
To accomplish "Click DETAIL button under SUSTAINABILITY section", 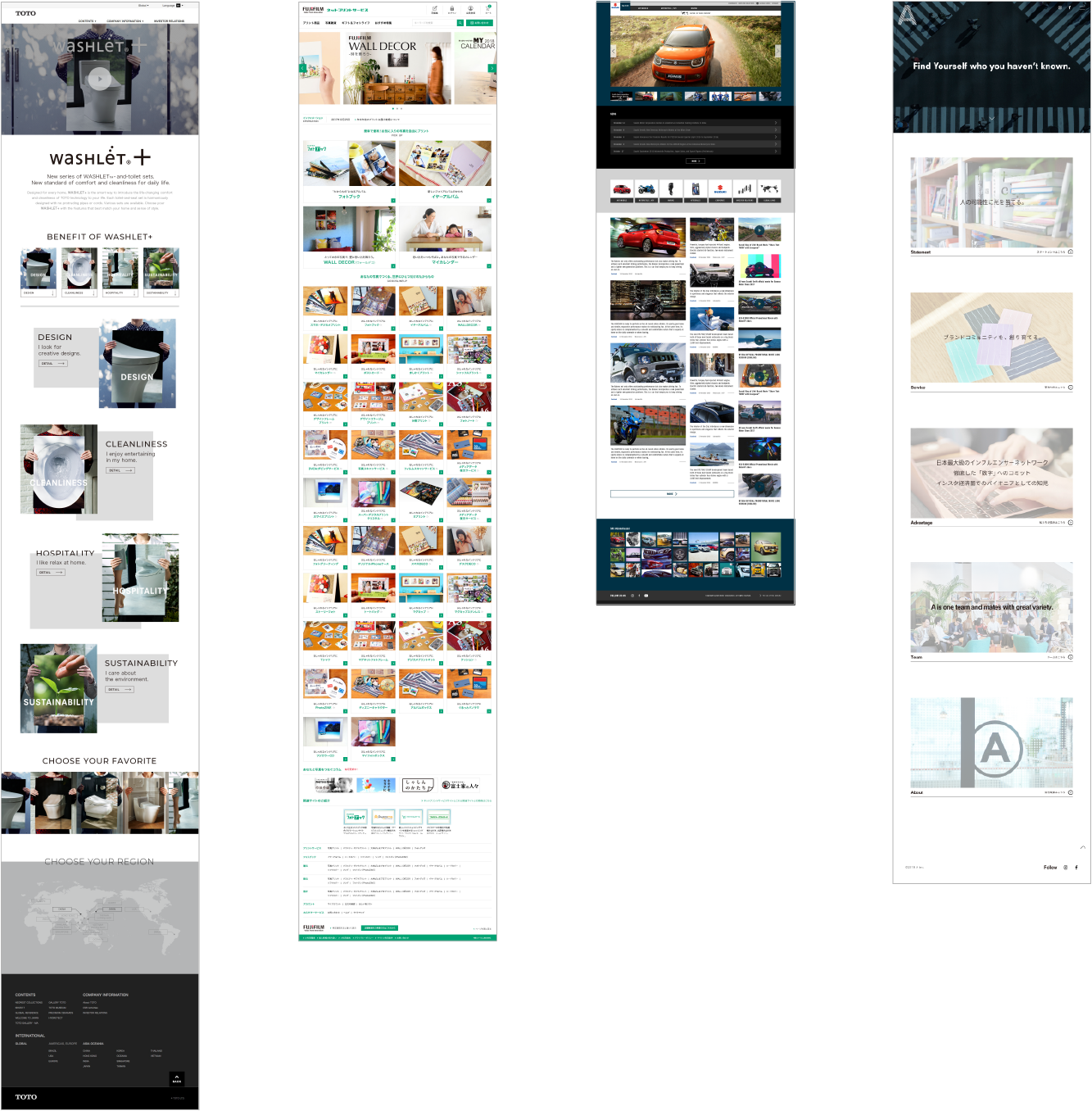I will coord(119,689).
